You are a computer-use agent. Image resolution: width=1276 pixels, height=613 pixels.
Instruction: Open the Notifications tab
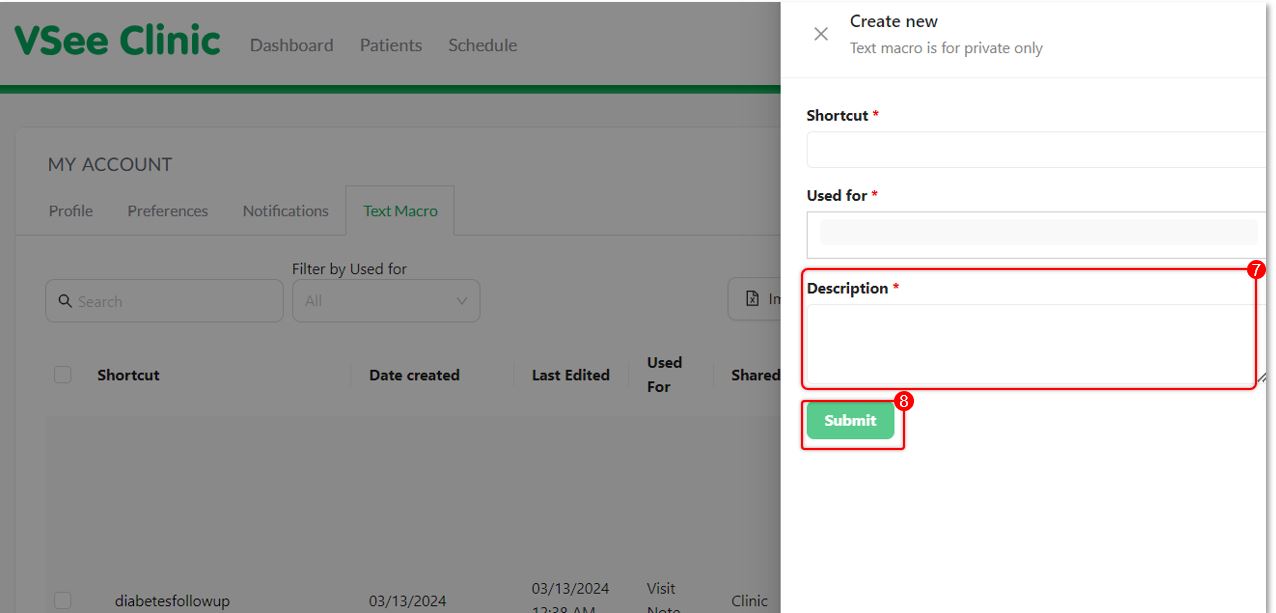pos(286,211)
